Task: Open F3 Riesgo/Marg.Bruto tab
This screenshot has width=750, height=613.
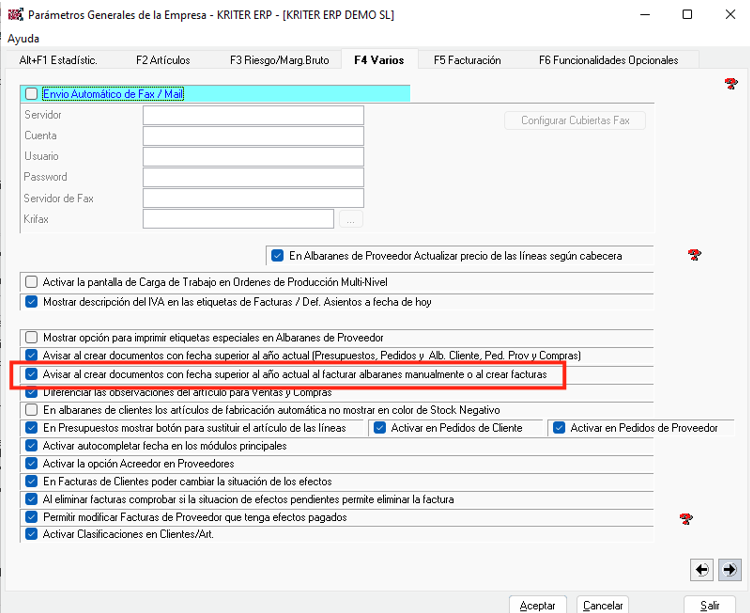Action: pyautogui.click(x=279, y=60)
